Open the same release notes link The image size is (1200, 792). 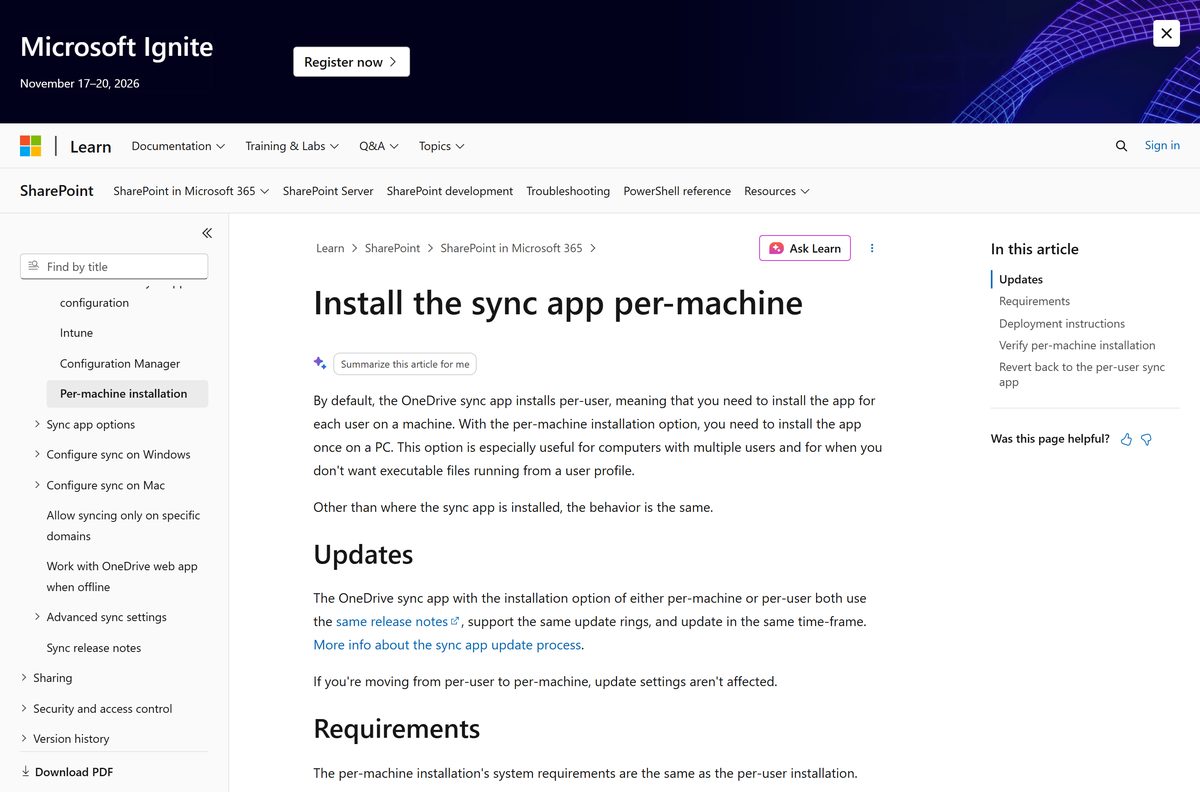tap(392, 621)
